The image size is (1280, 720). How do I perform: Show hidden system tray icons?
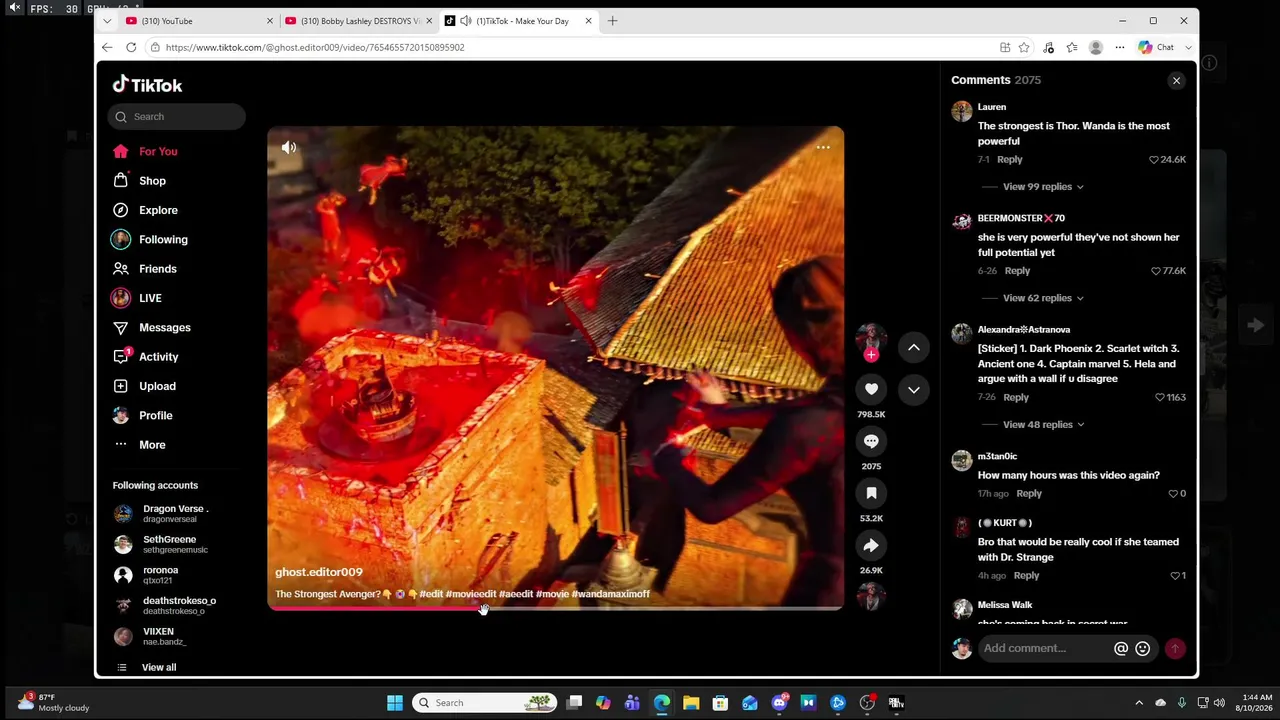pyautogui.click(x=1139, y=703)
